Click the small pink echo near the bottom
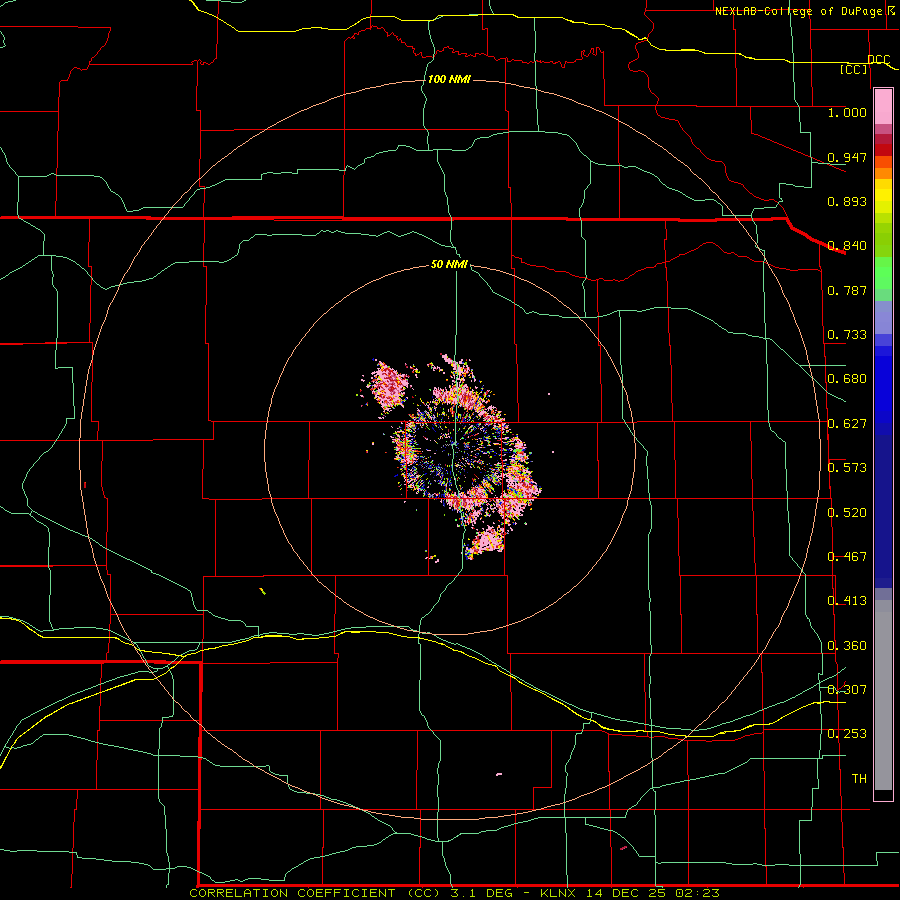 pyautogui.click(x=499, y=774)
